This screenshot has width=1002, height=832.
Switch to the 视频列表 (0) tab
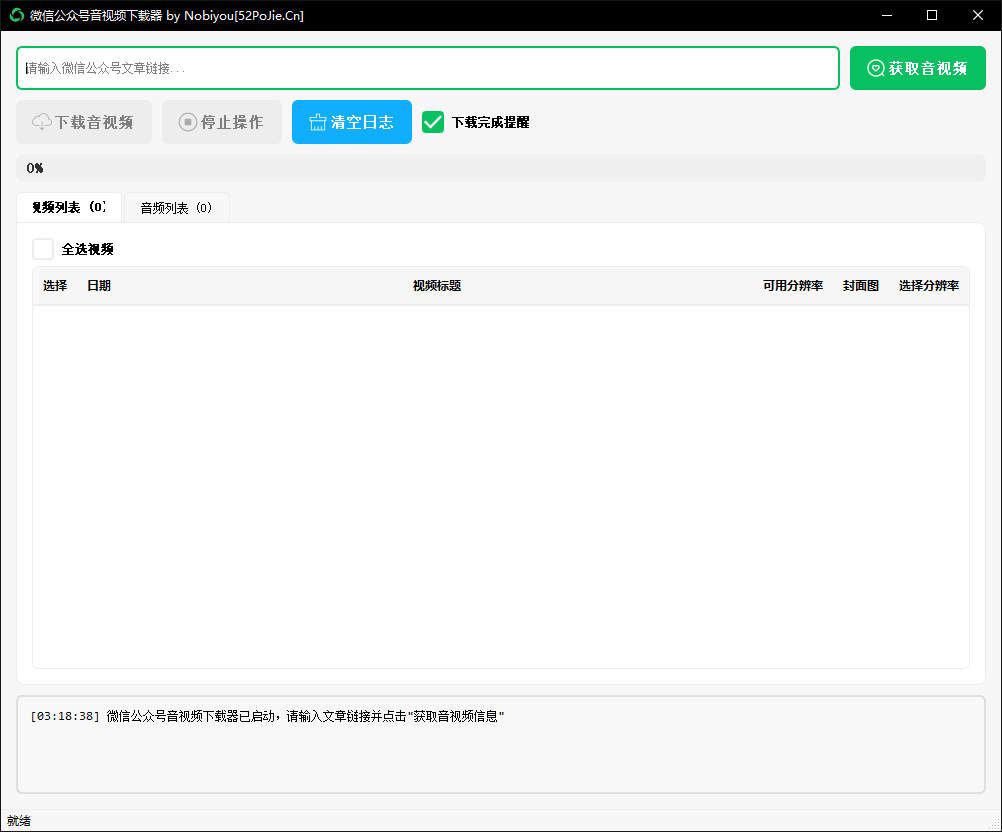69,207
